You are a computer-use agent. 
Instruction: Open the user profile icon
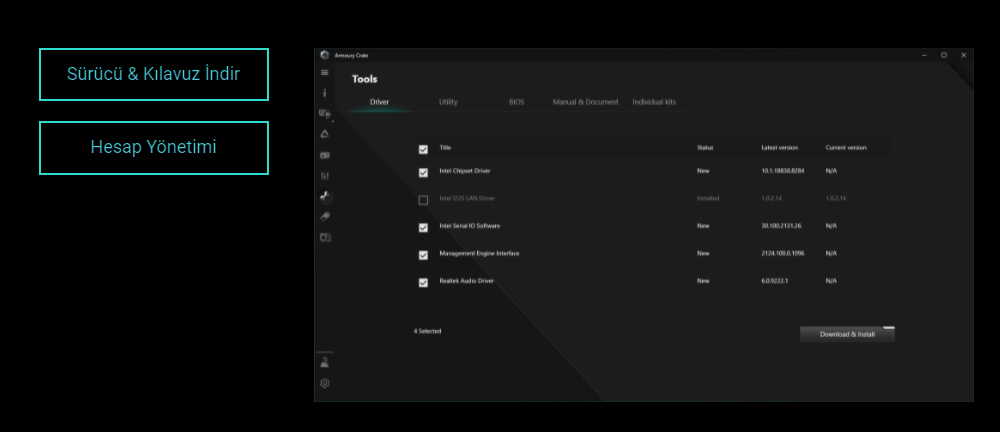(324, 362)
